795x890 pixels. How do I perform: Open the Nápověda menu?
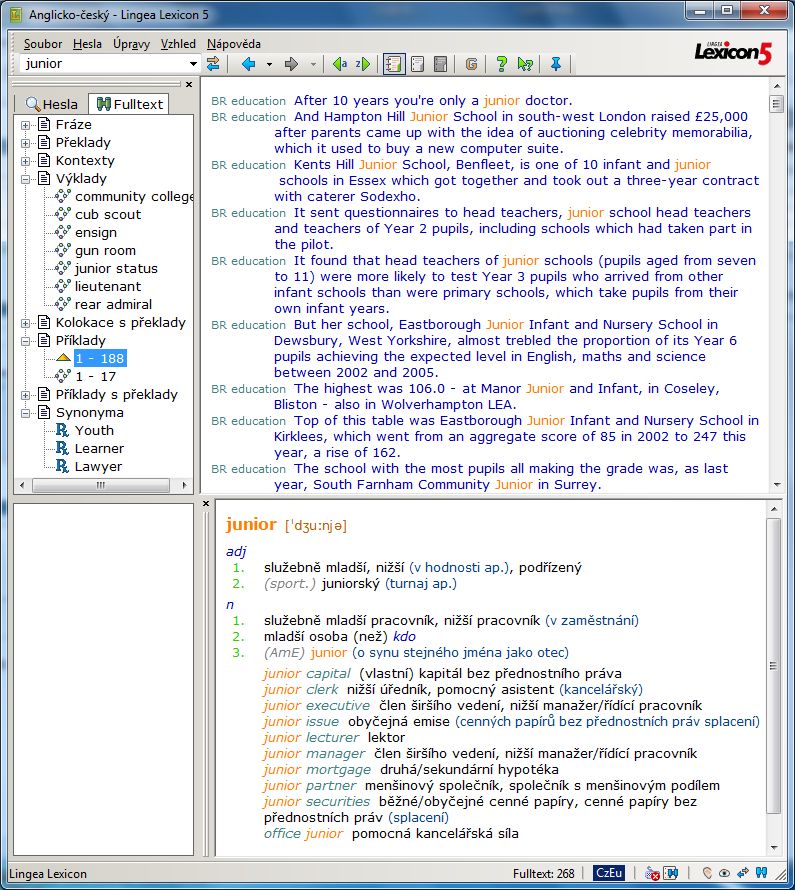click(x=234, y=44)
